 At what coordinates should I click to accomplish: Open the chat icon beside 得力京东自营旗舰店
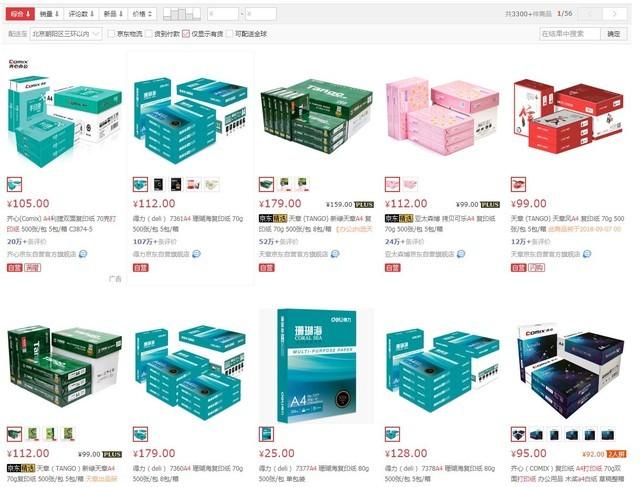pyautogui.click(x=196, y=254)
